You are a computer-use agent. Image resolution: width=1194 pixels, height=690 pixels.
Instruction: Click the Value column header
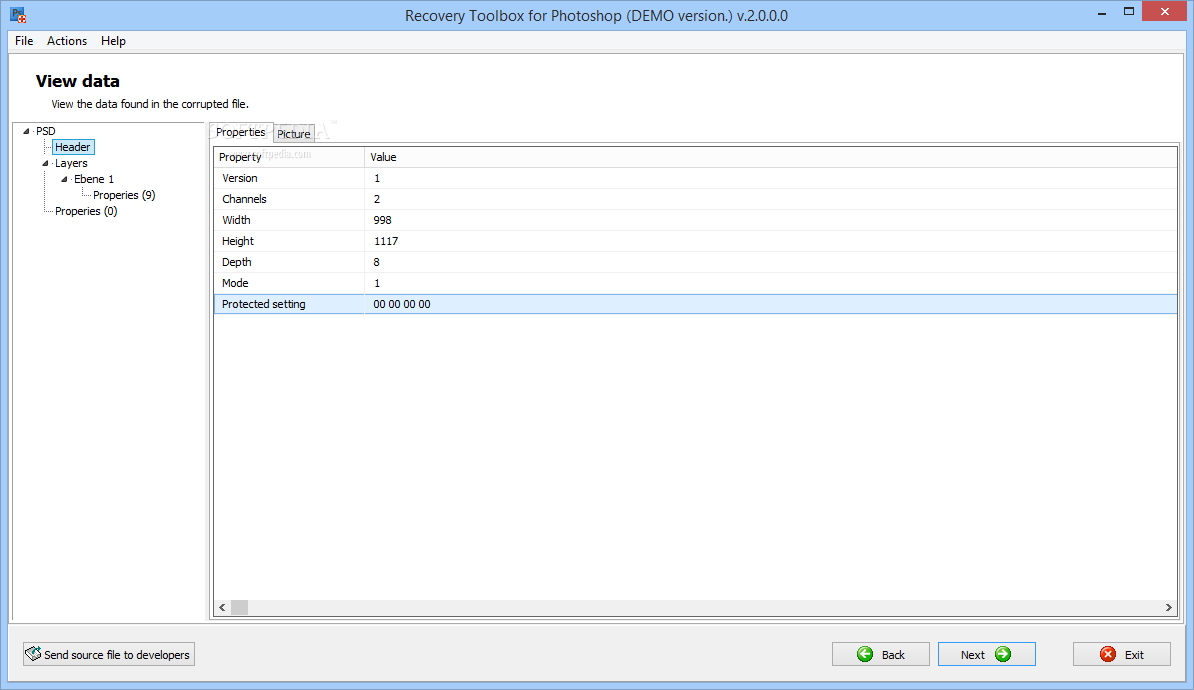pyautogui.click(x=771, y=157)
